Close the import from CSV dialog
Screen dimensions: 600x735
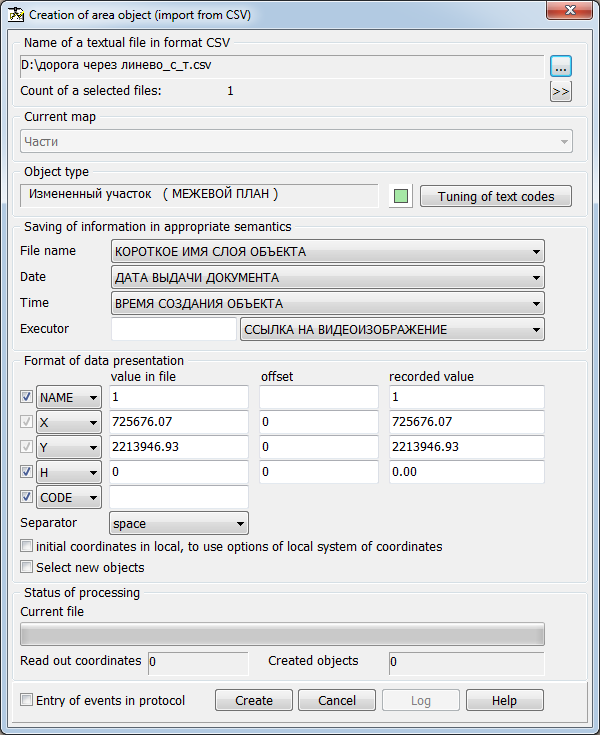pyautogui.click(x=570, y=10)
